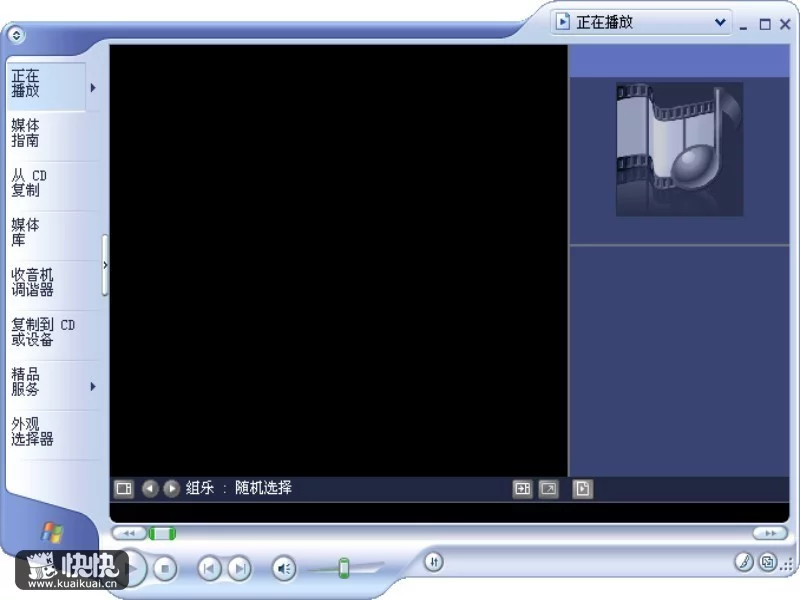The height and width of the screenshot is (600, 800).
Task: Click the green seek slider thumb
Action: [x=162, y=534]
